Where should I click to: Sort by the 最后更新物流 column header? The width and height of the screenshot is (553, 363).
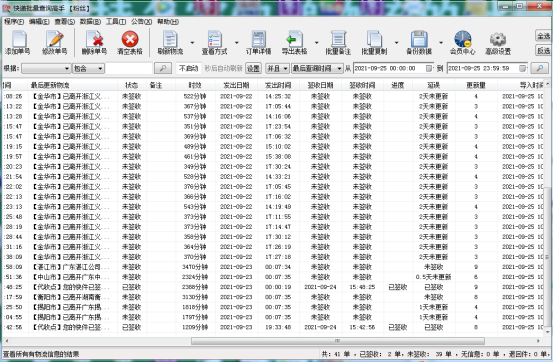coord(50,85)
